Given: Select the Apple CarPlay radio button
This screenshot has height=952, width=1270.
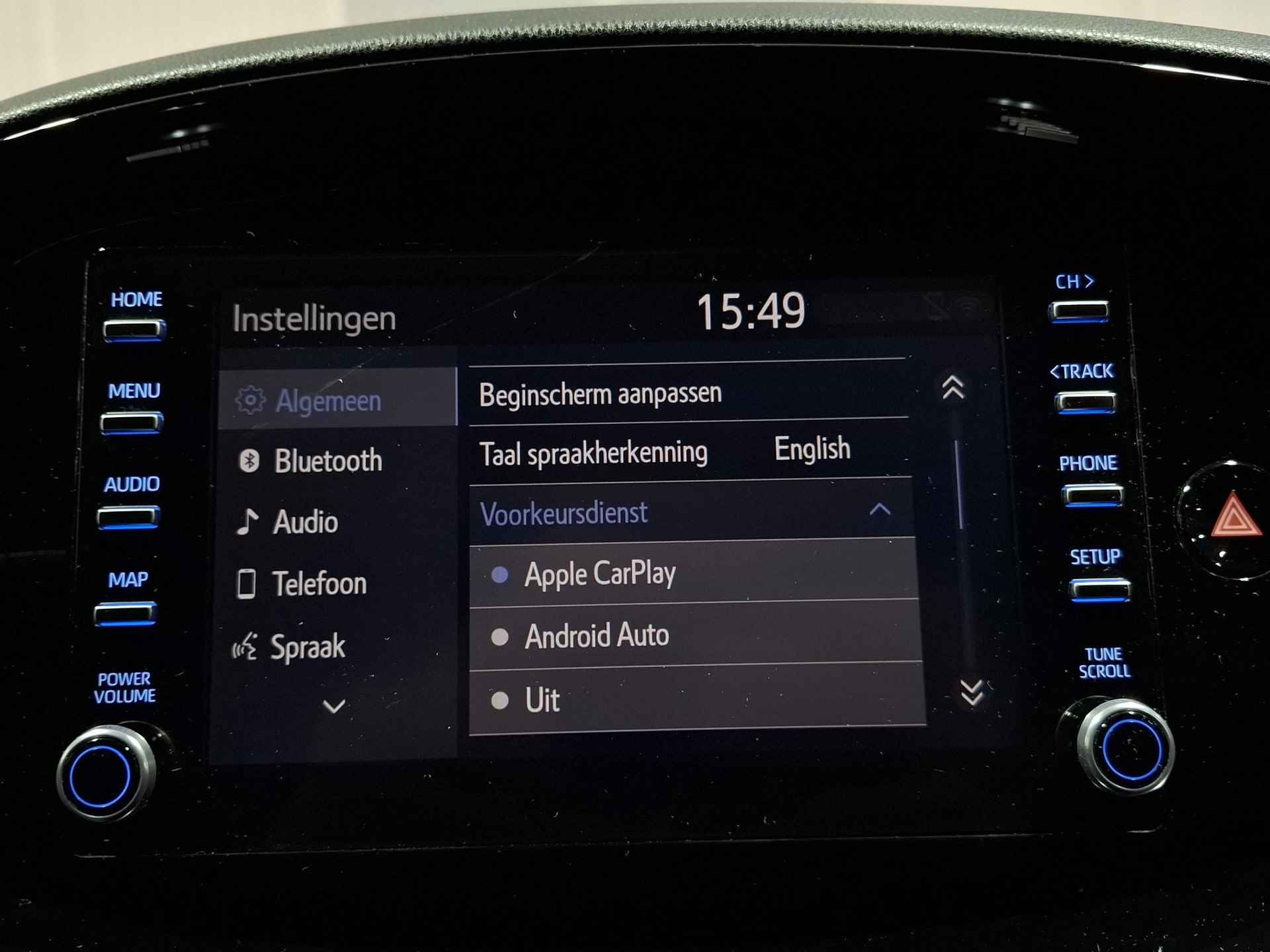Looking at the screenshot, I should (x=491, y=574).
